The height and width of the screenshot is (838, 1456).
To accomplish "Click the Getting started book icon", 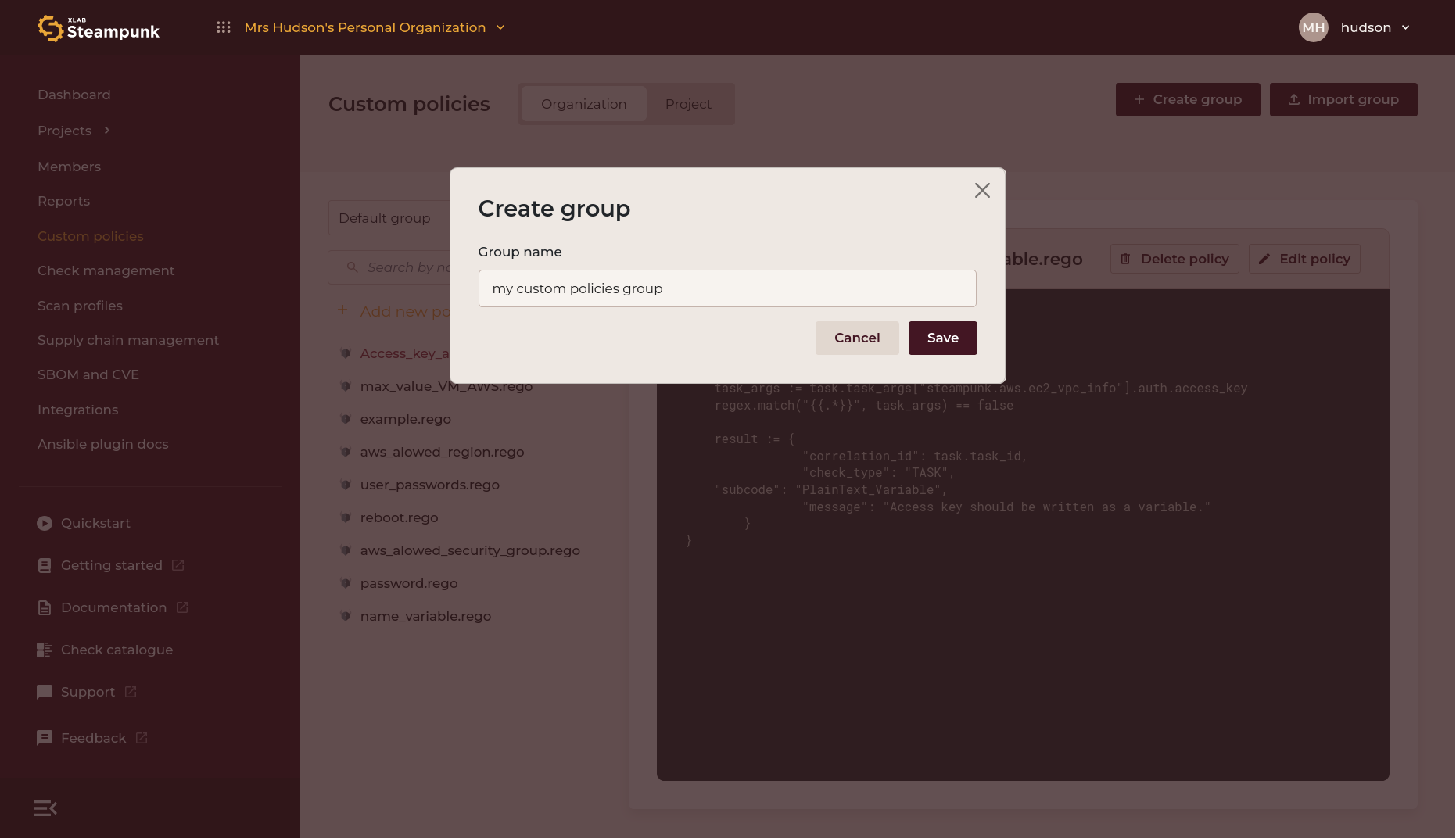I will (x=45, y=565).
